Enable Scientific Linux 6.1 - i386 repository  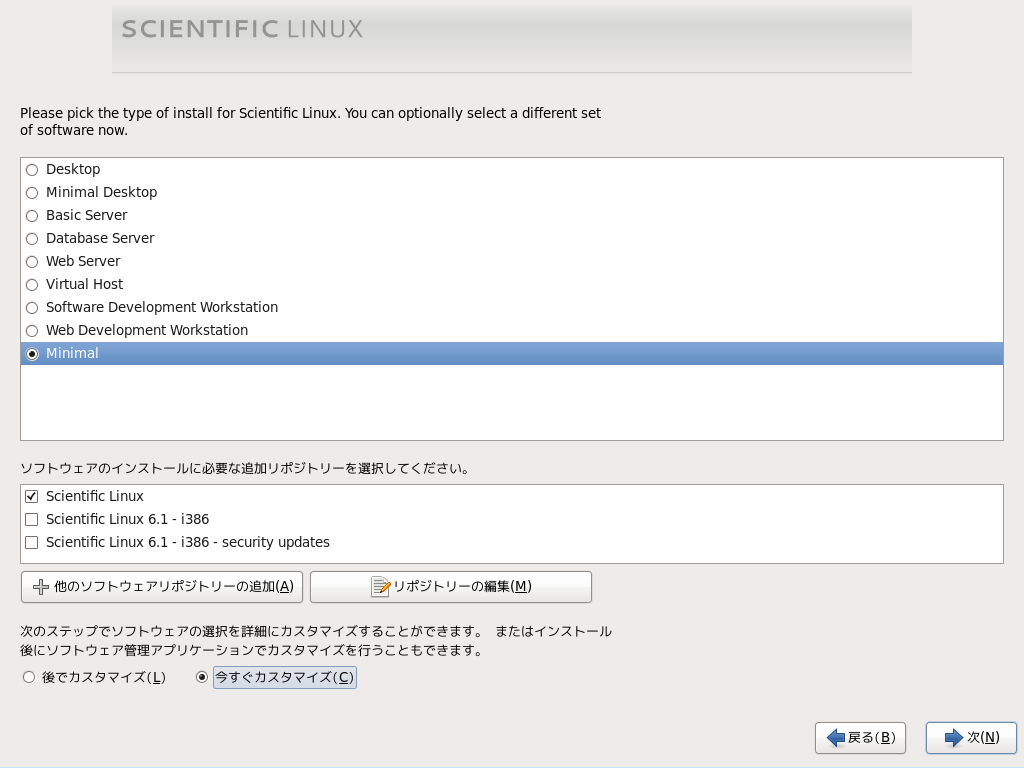pos(31,519)
